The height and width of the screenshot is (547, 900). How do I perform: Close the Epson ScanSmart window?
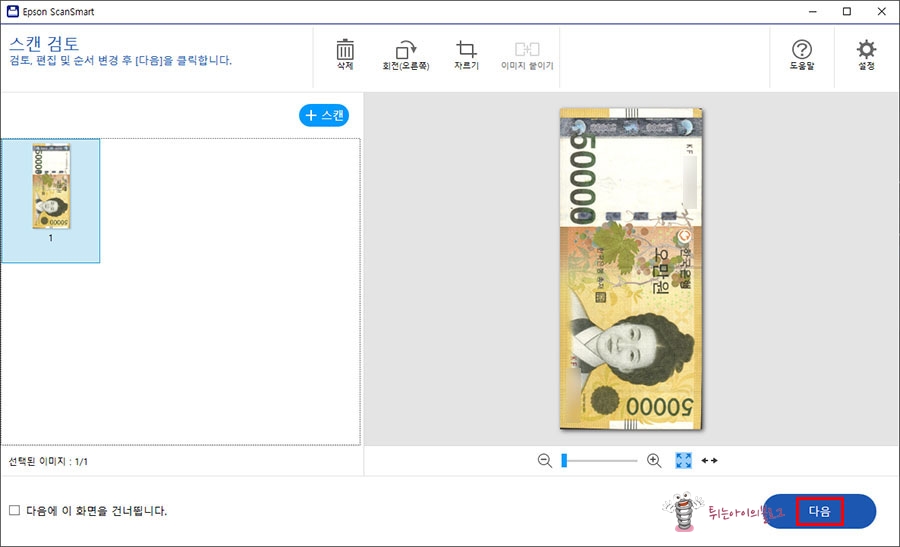coord(882,11)
